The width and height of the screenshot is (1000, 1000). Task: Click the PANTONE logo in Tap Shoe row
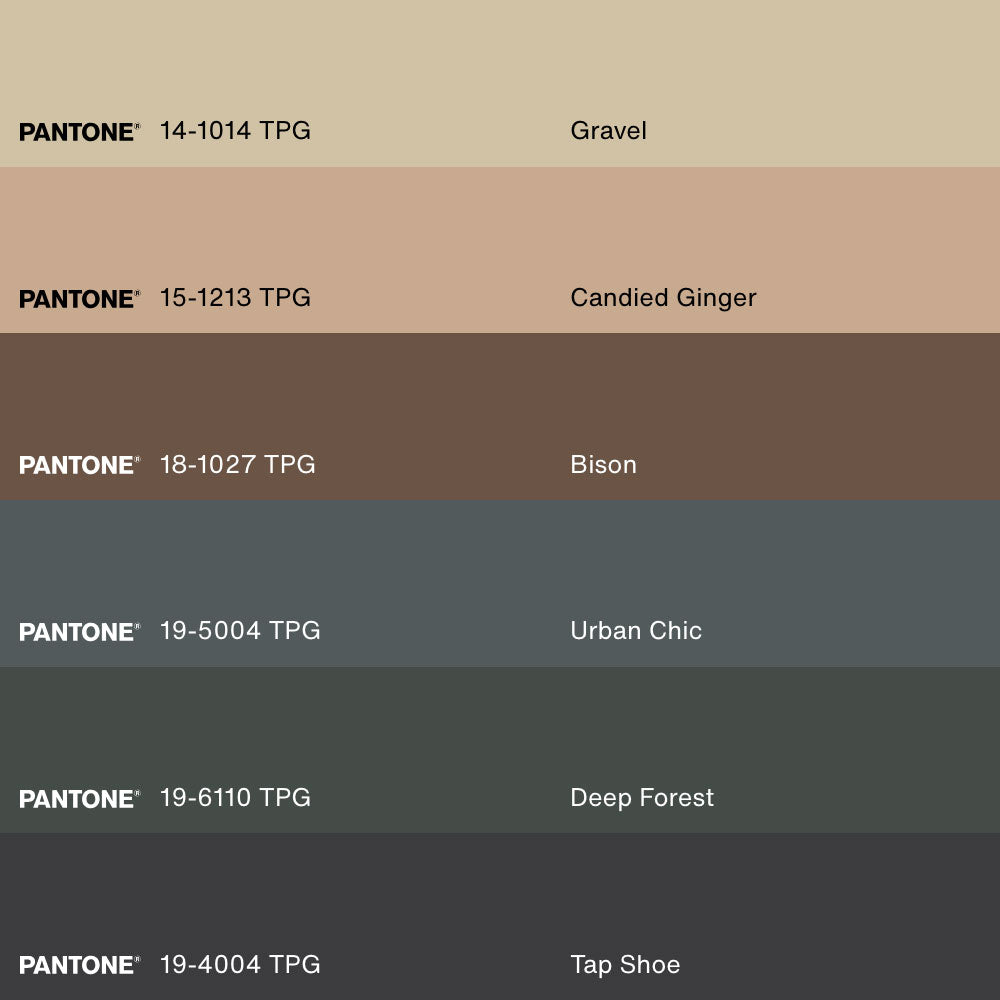(x=79, y=965)
